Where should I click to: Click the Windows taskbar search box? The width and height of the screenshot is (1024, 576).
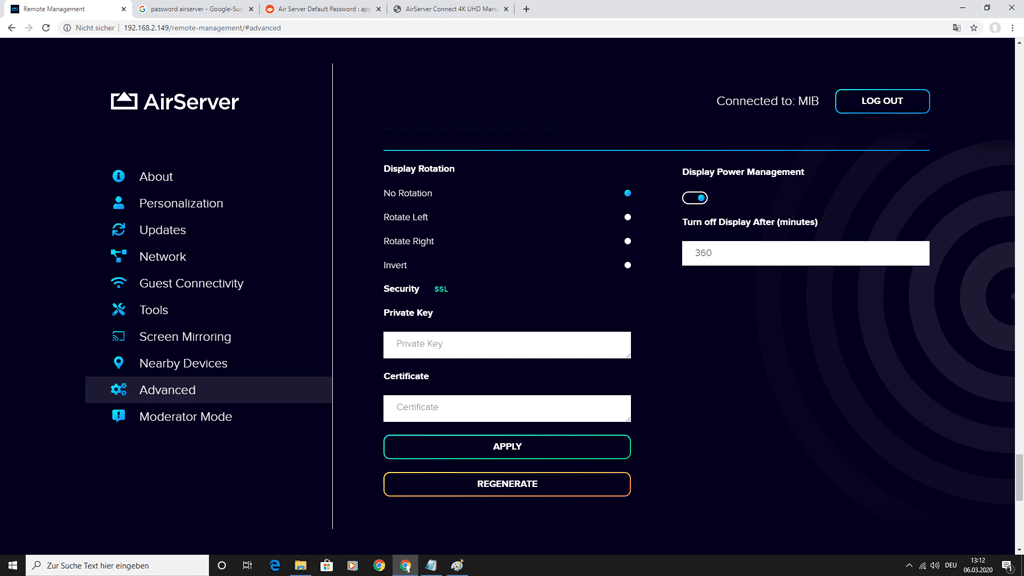(118, 565)
